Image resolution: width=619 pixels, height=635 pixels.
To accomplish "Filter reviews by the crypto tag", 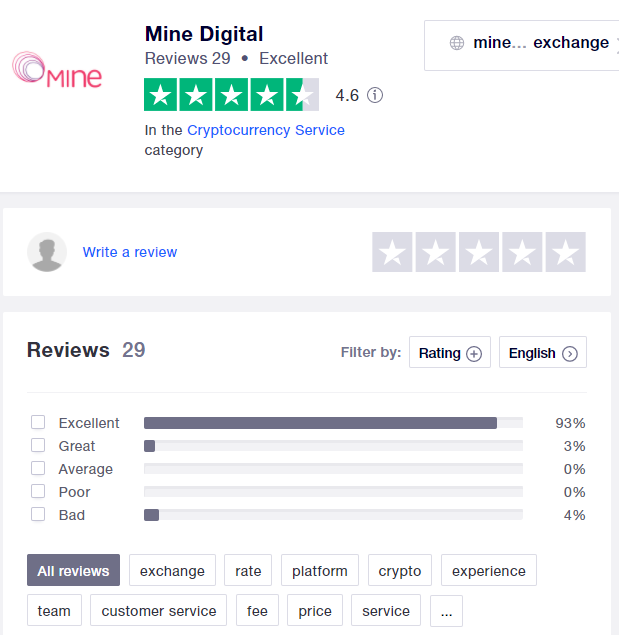I will point(400,570).
